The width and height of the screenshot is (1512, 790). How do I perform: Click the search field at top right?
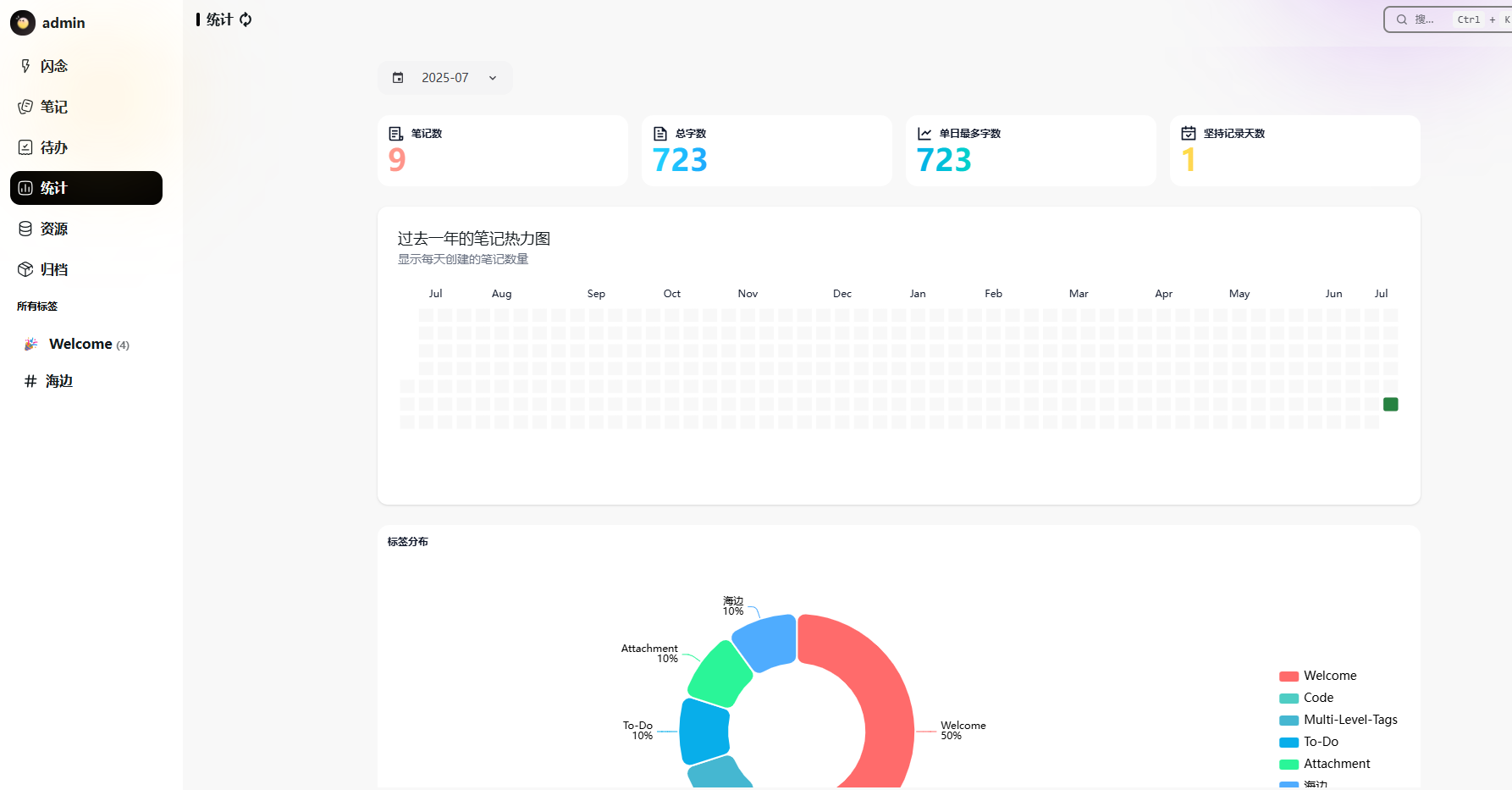click(1448, 19)
